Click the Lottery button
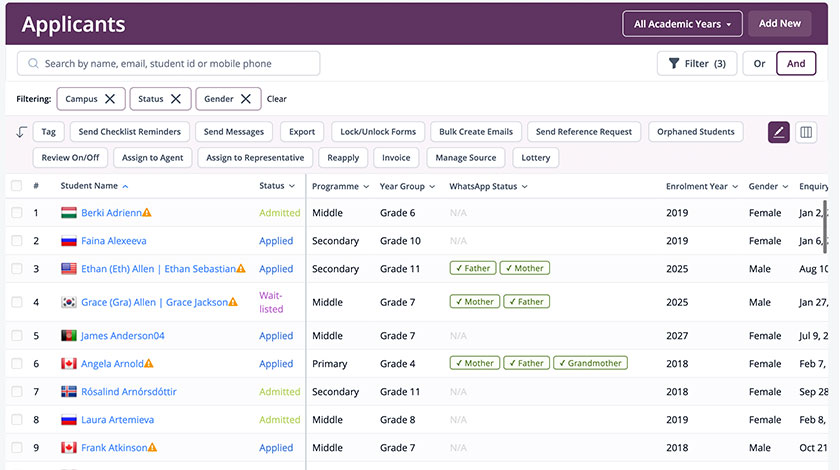840x470 pixels. pos(536,158)
